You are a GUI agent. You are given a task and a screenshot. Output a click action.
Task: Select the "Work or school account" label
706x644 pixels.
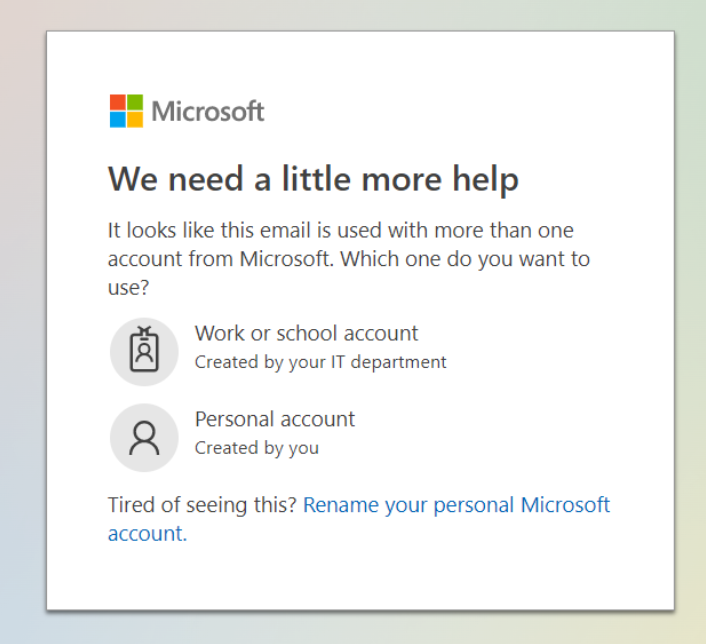tap(306, 334)
